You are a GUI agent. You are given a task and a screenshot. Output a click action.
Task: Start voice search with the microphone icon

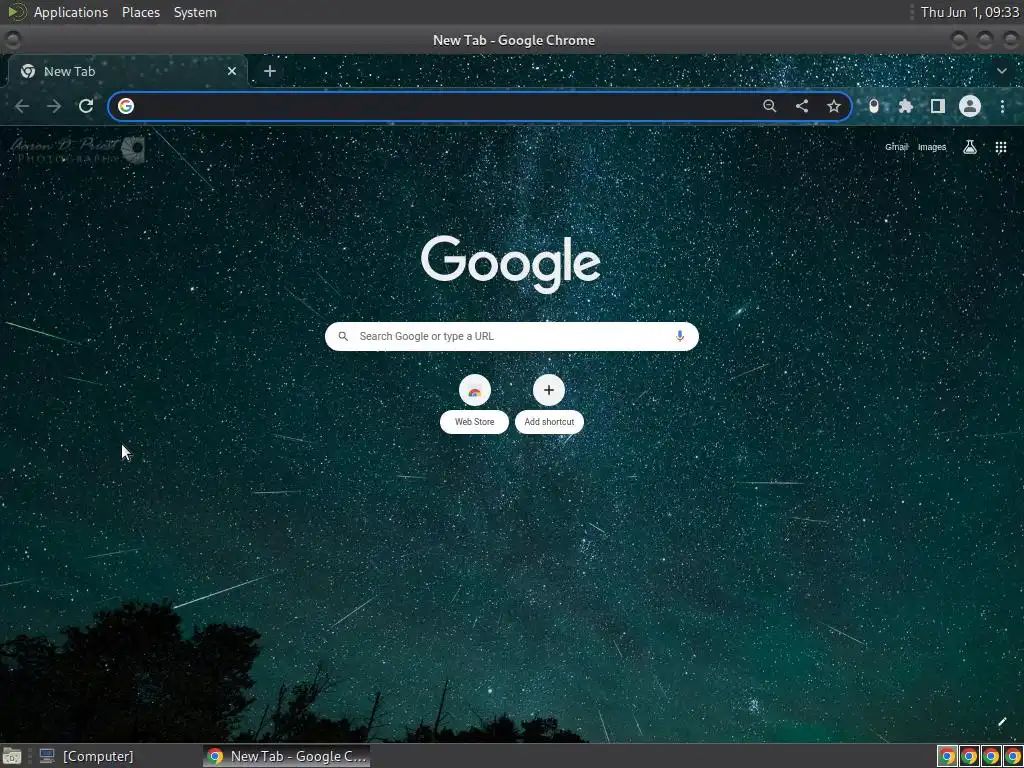coord(679,336)
